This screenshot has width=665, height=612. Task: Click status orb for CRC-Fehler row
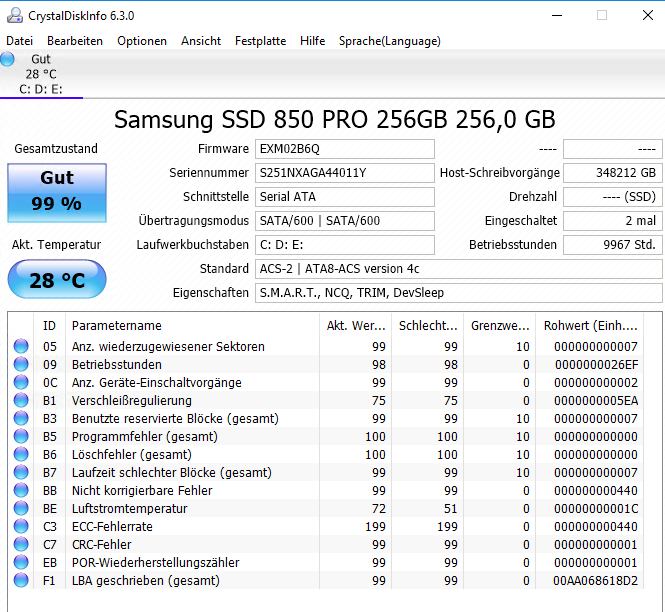pyautogui.click(x=21, y=544)
